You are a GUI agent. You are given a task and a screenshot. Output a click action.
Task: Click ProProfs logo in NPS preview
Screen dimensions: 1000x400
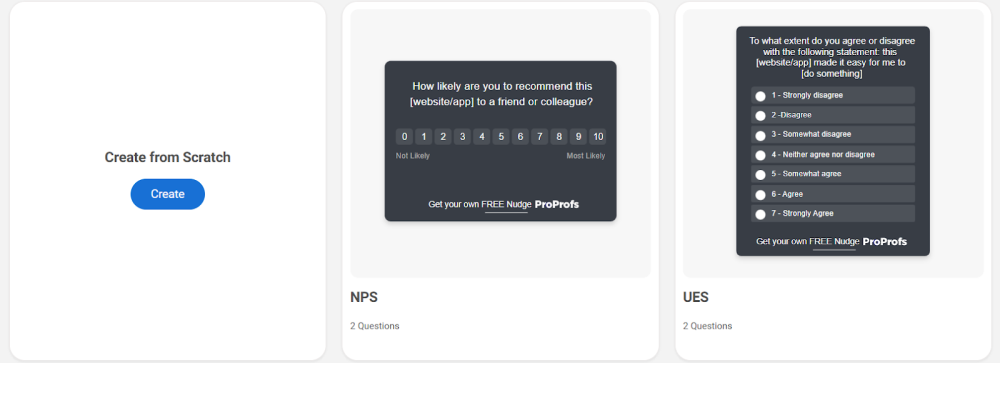coord(557,204)
